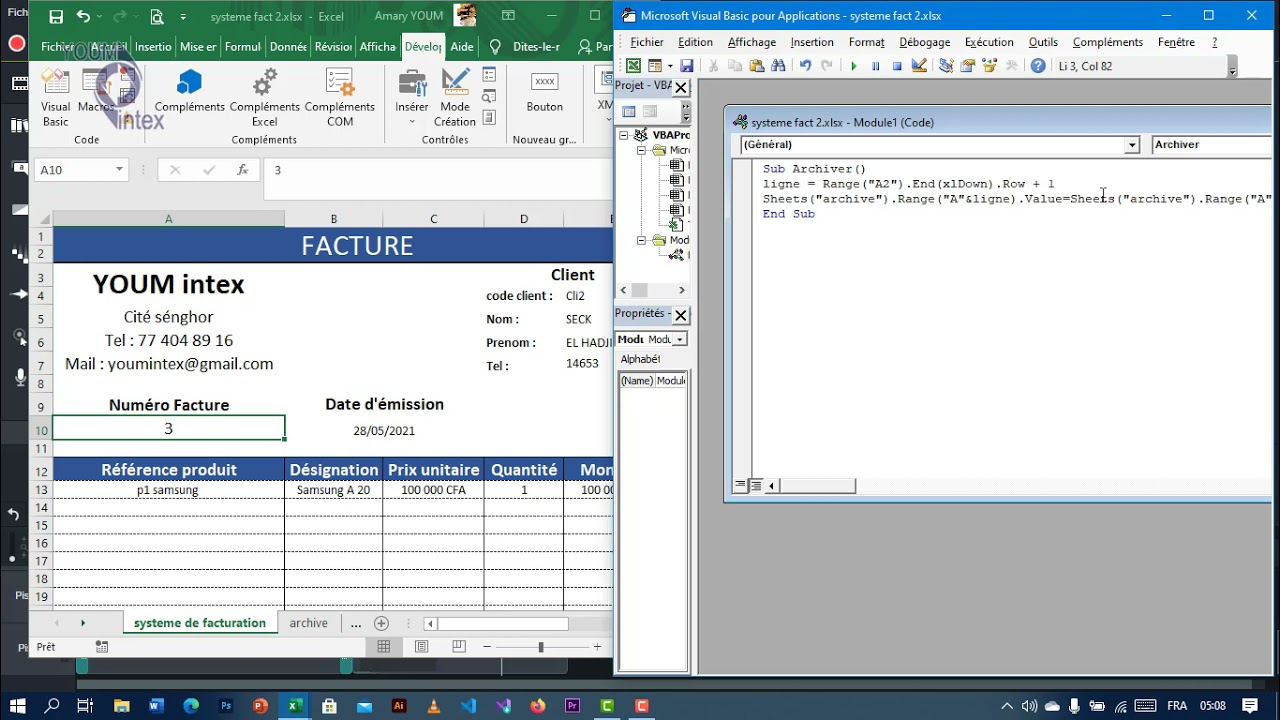1280x720 pixels.
Task: Open Firefox from Windows taskbar
Action: coord(538,706)
